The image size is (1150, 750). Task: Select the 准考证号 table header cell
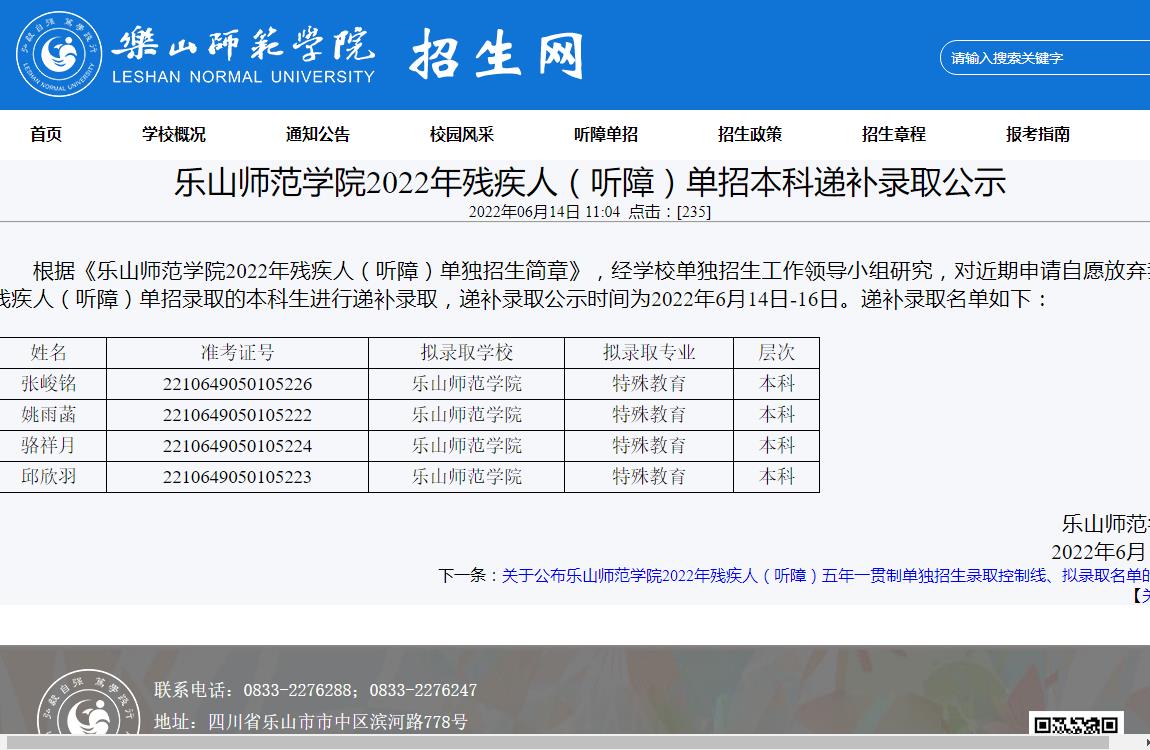pos(238,353)
